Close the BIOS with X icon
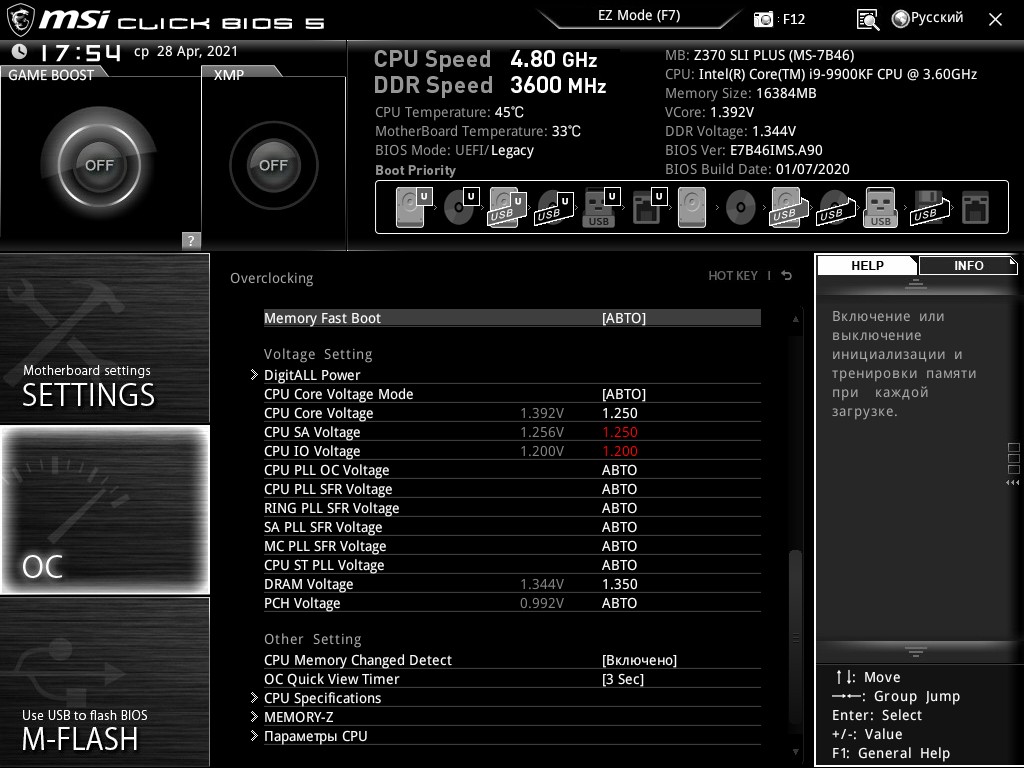Viewport: 1024px width, 768px height. [x=995, y=20]
